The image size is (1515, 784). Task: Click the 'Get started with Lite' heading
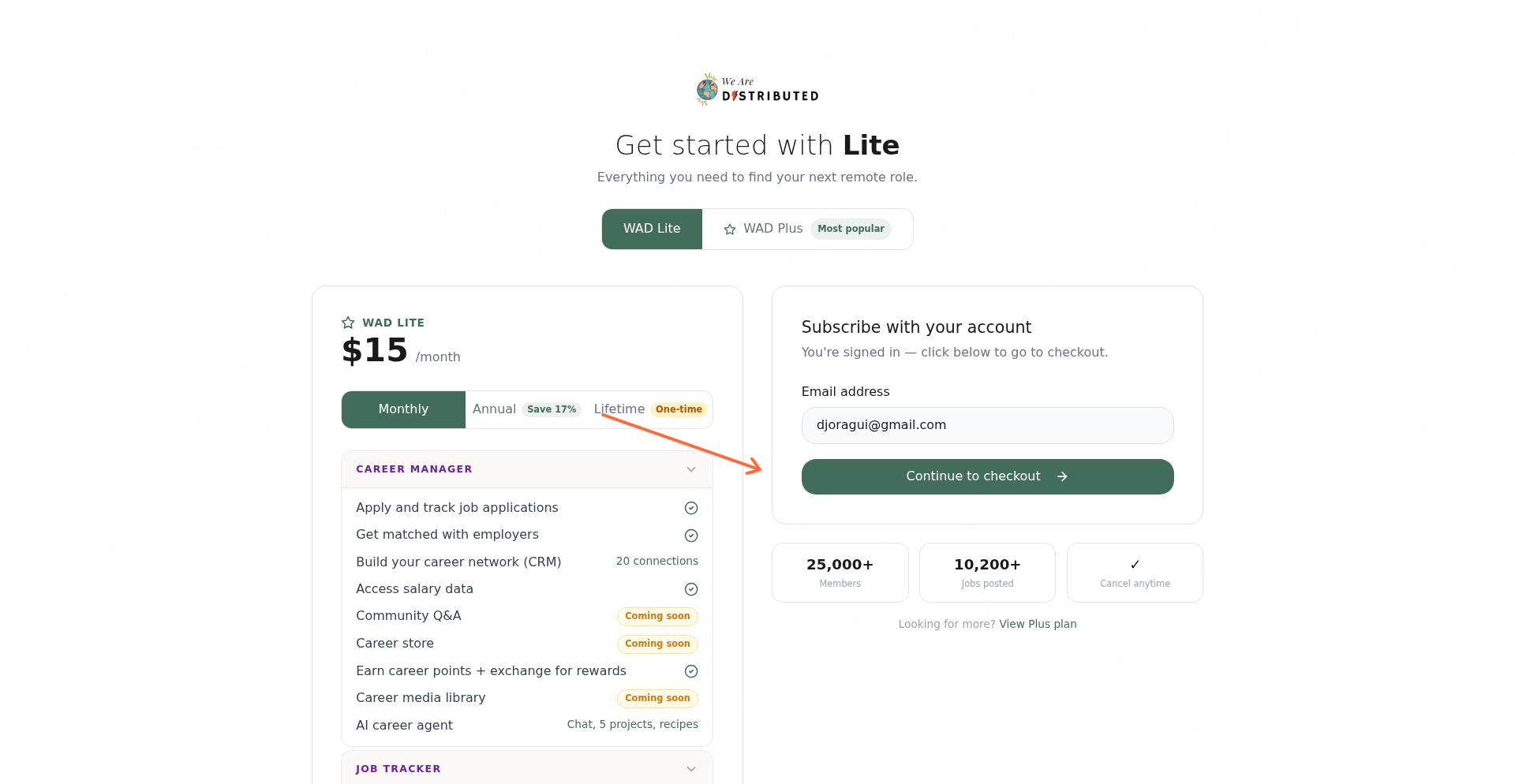point(757,145)
